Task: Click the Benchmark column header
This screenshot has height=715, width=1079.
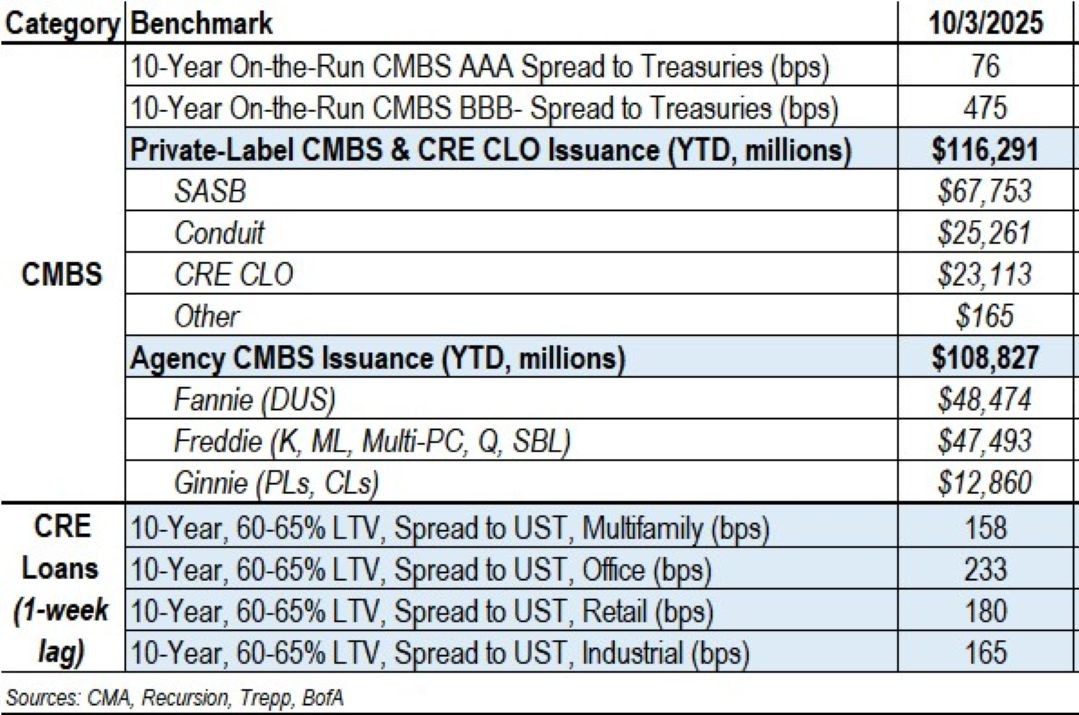Action: [x=201, y=23]
